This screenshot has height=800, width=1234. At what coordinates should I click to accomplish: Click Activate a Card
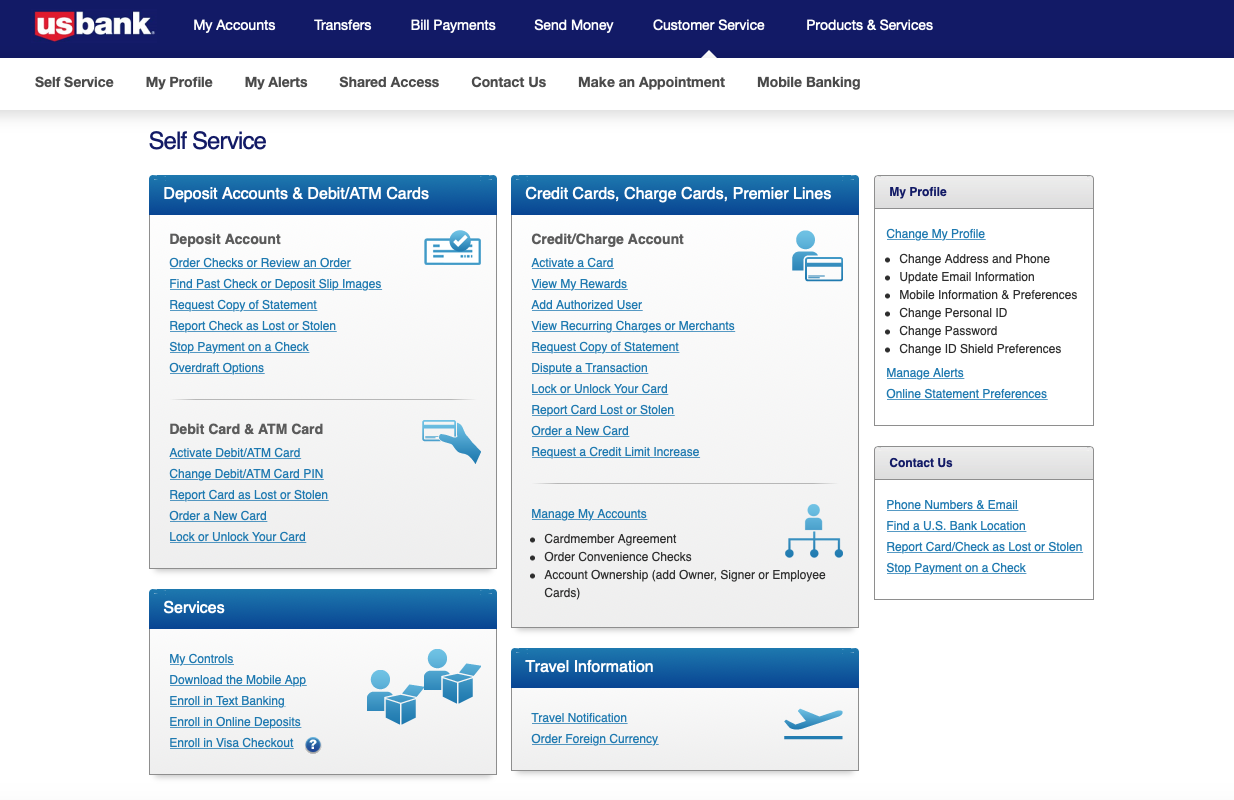pos(572,263)
